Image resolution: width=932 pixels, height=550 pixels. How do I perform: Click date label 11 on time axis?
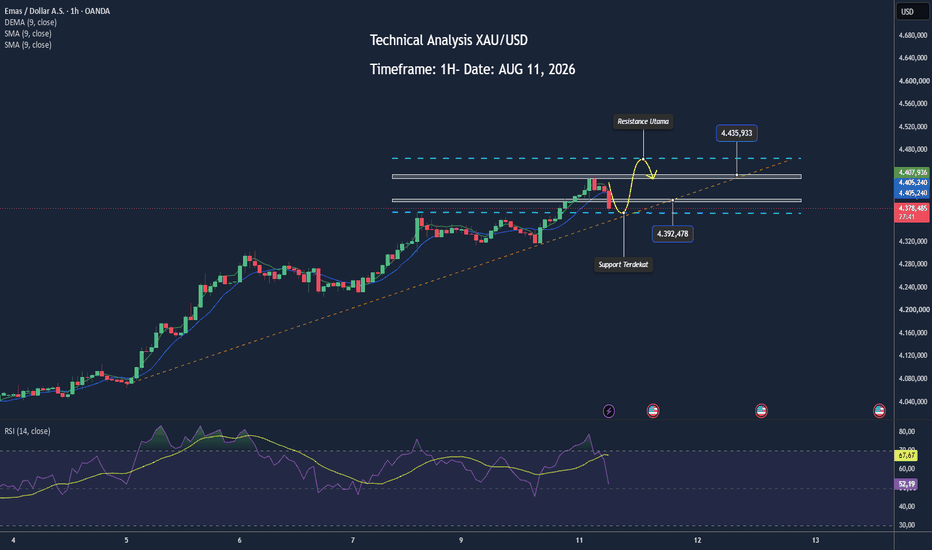tap(580, 540)
